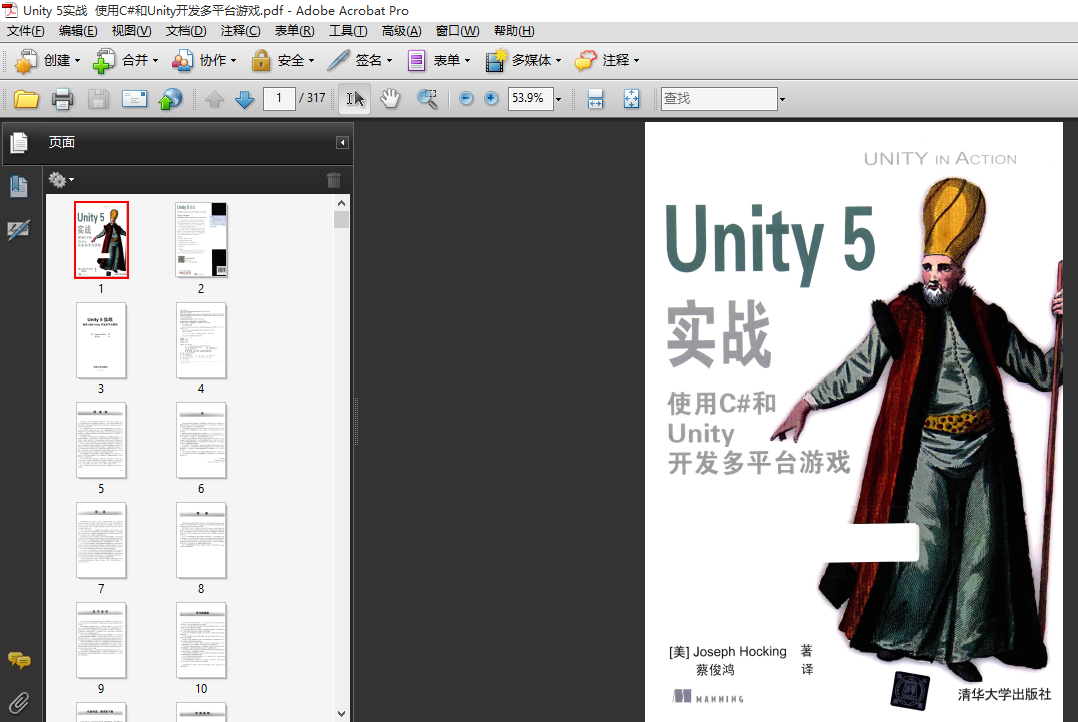Viewport: 1078px width, 722px height.
Task: Click the upload globe icon
Action: [170, 99]
